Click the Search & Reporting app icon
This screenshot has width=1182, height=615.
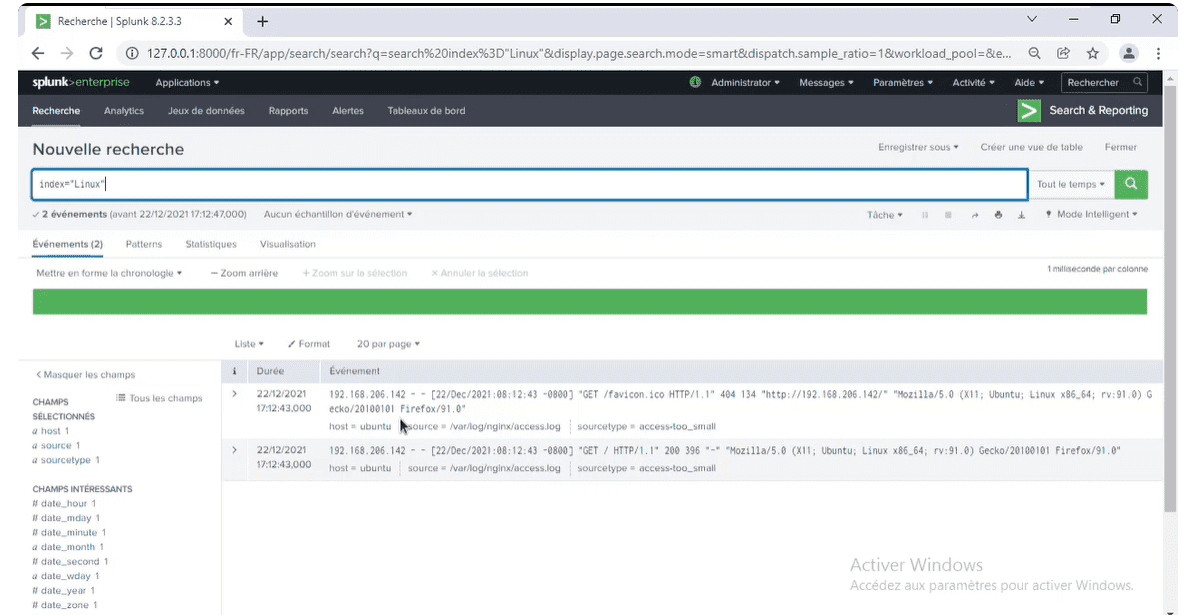coord(1028,110)
